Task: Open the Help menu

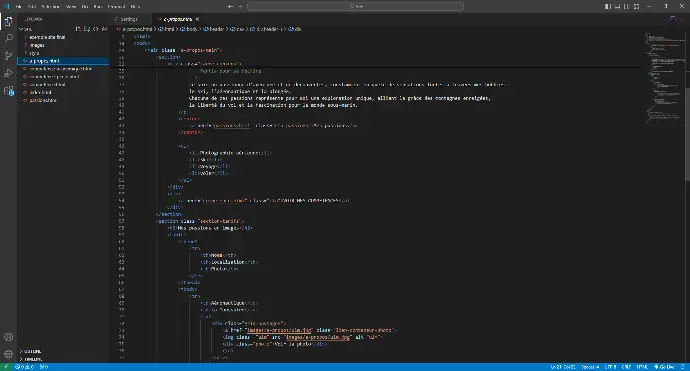Action: click(136, 6)
